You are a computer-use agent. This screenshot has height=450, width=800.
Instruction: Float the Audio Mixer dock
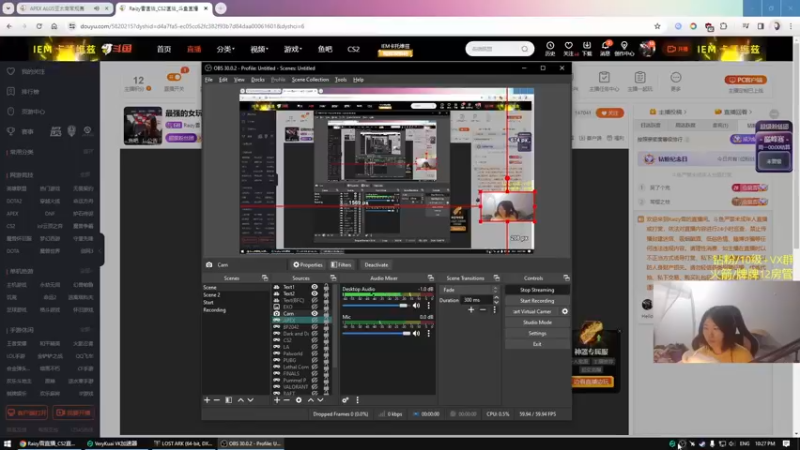(431, 278)
